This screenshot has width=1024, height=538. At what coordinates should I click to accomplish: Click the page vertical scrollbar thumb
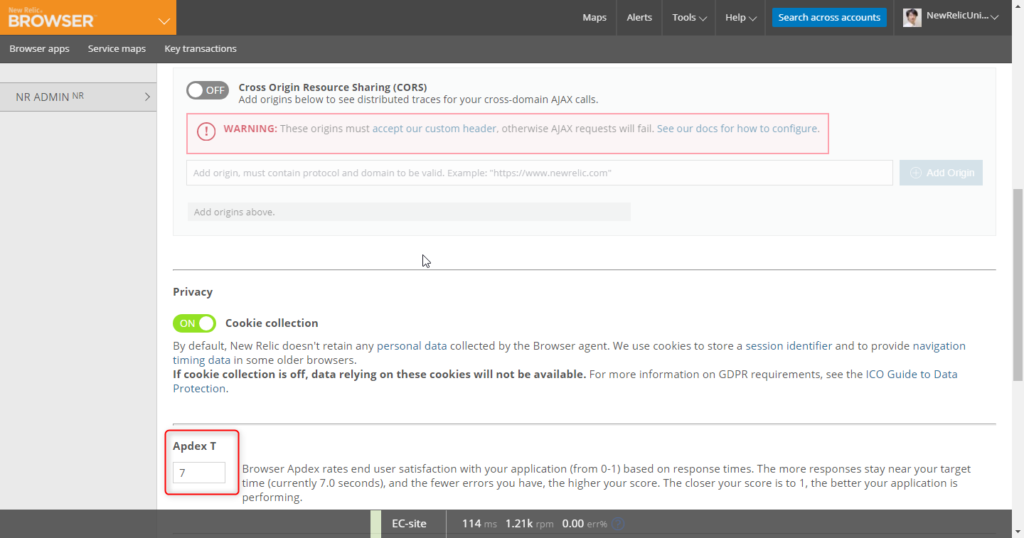(x=1018, y=285)
